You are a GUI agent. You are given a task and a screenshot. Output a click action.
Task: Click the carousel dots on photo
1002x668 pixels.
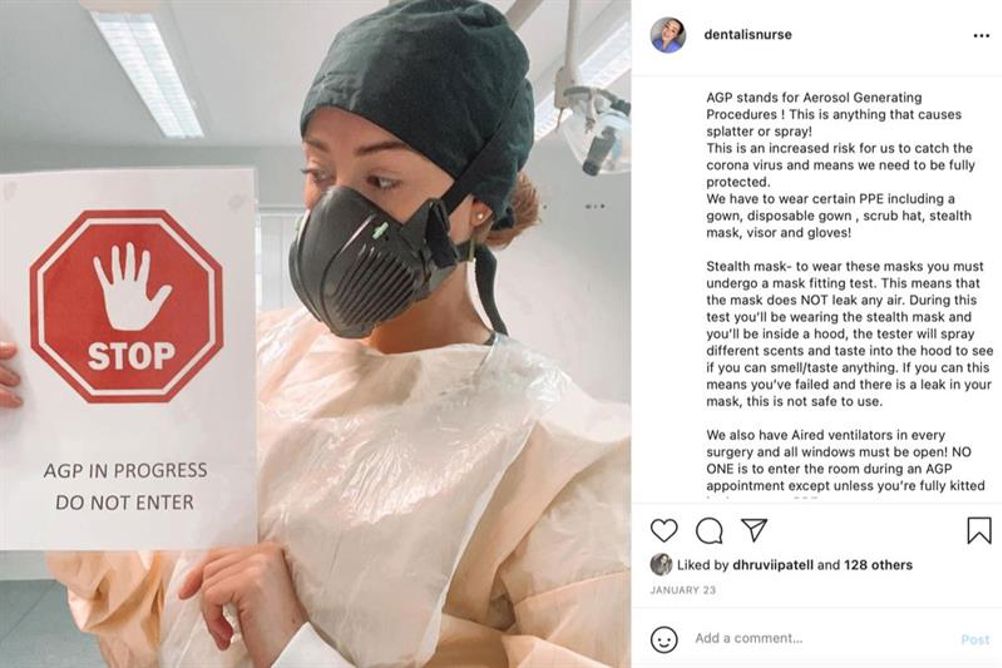(595, 206)
